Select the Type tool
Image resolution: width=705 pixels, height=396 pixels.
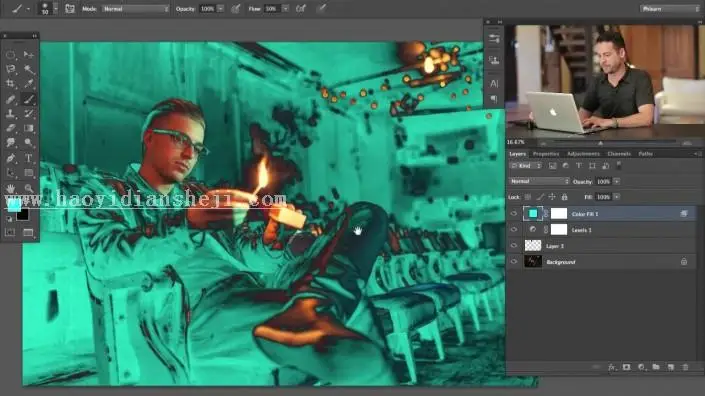coord(28,158)
